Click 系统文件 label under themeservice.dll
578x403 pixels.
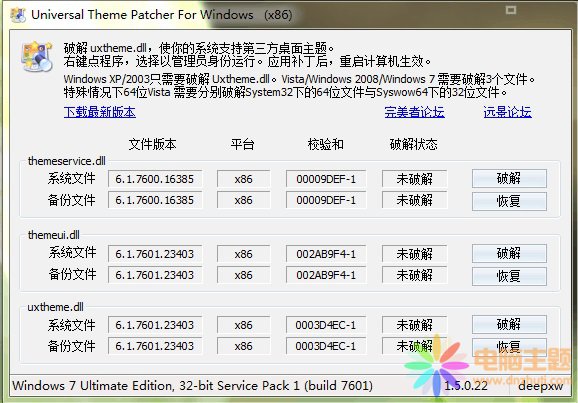72,178
